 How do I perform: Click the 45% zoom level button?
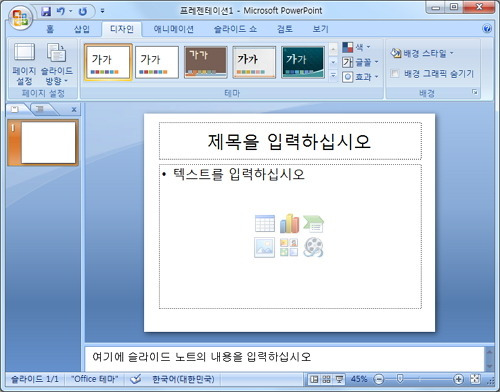[x=359, y=379]
